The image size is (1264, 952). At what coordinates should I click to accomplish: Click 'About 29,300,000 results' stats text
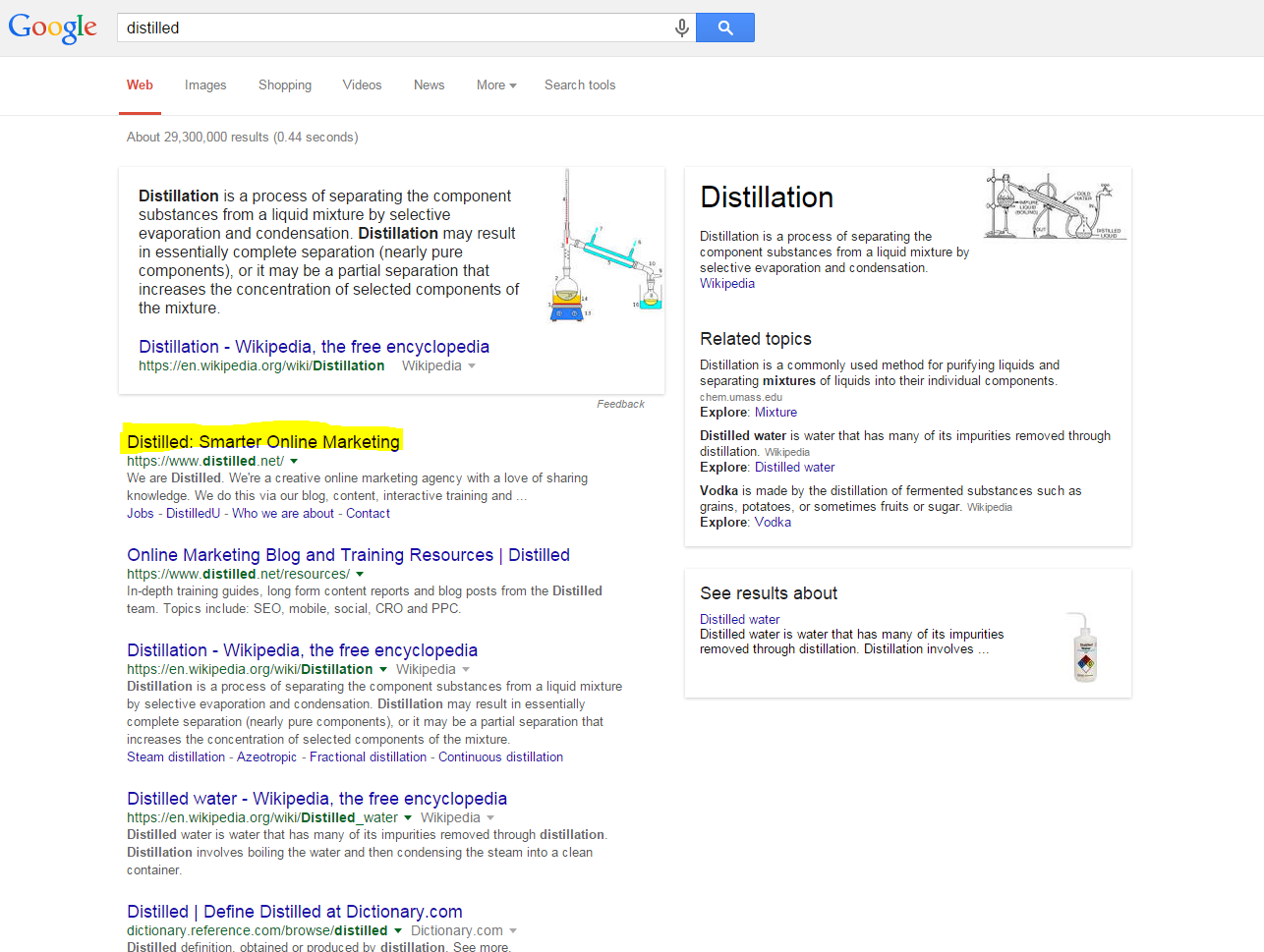(243, 138)
